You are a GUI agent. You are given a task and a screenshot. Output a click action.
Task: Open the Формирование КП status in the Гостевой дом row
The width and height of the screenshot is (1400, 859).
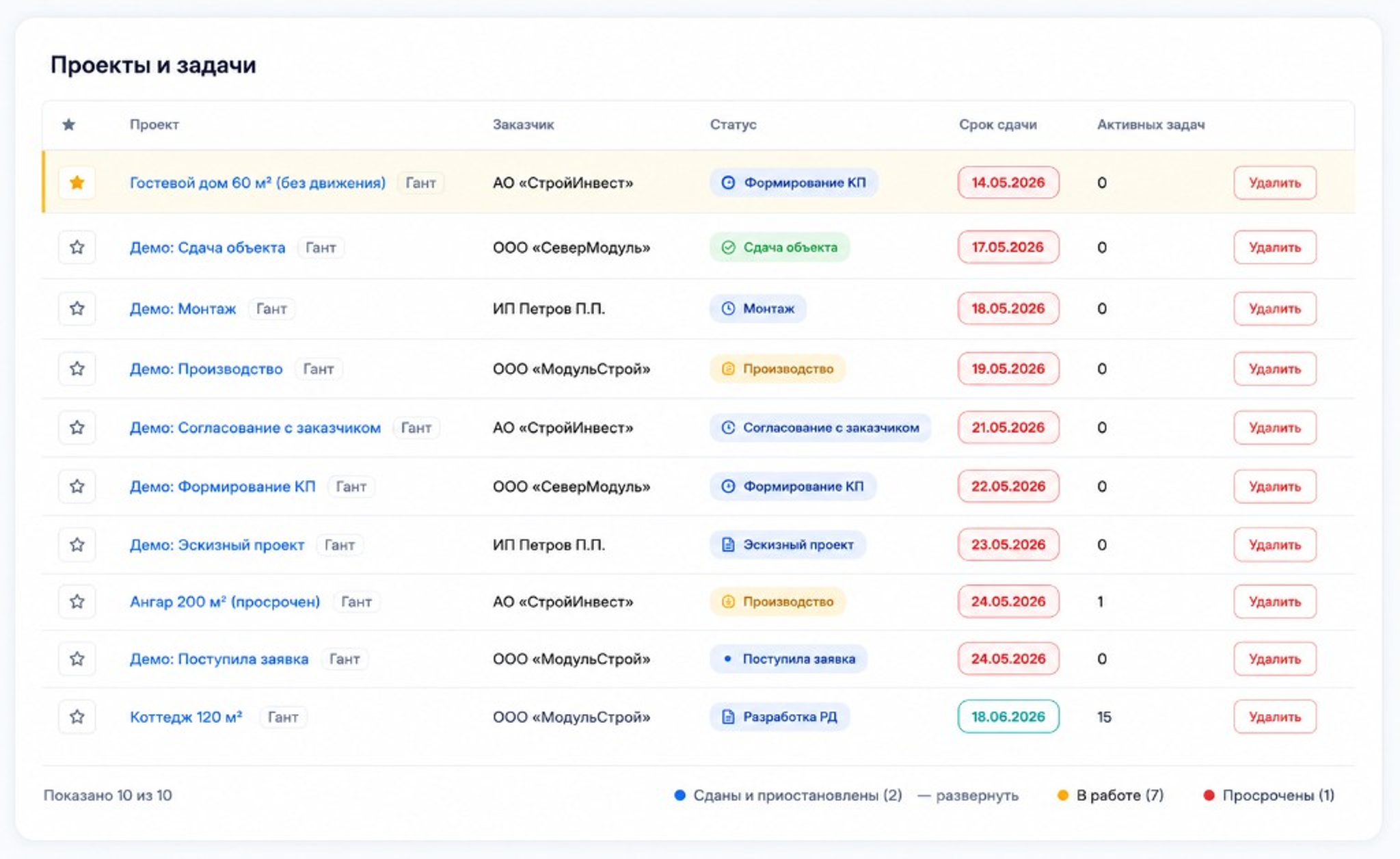(x=794, y=183)
